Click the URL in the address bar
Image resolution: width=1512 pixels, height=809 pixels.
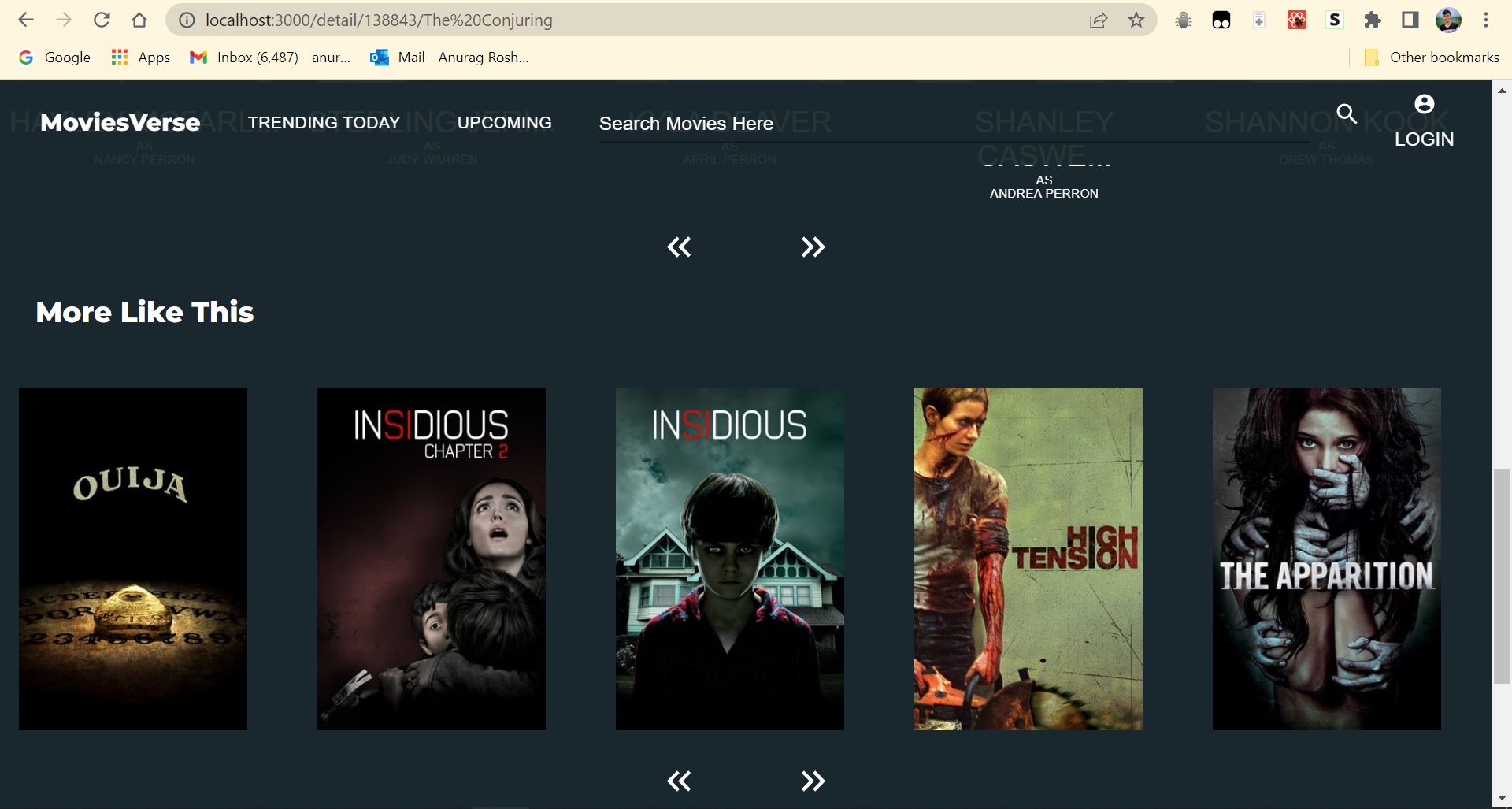click(379, 20)
